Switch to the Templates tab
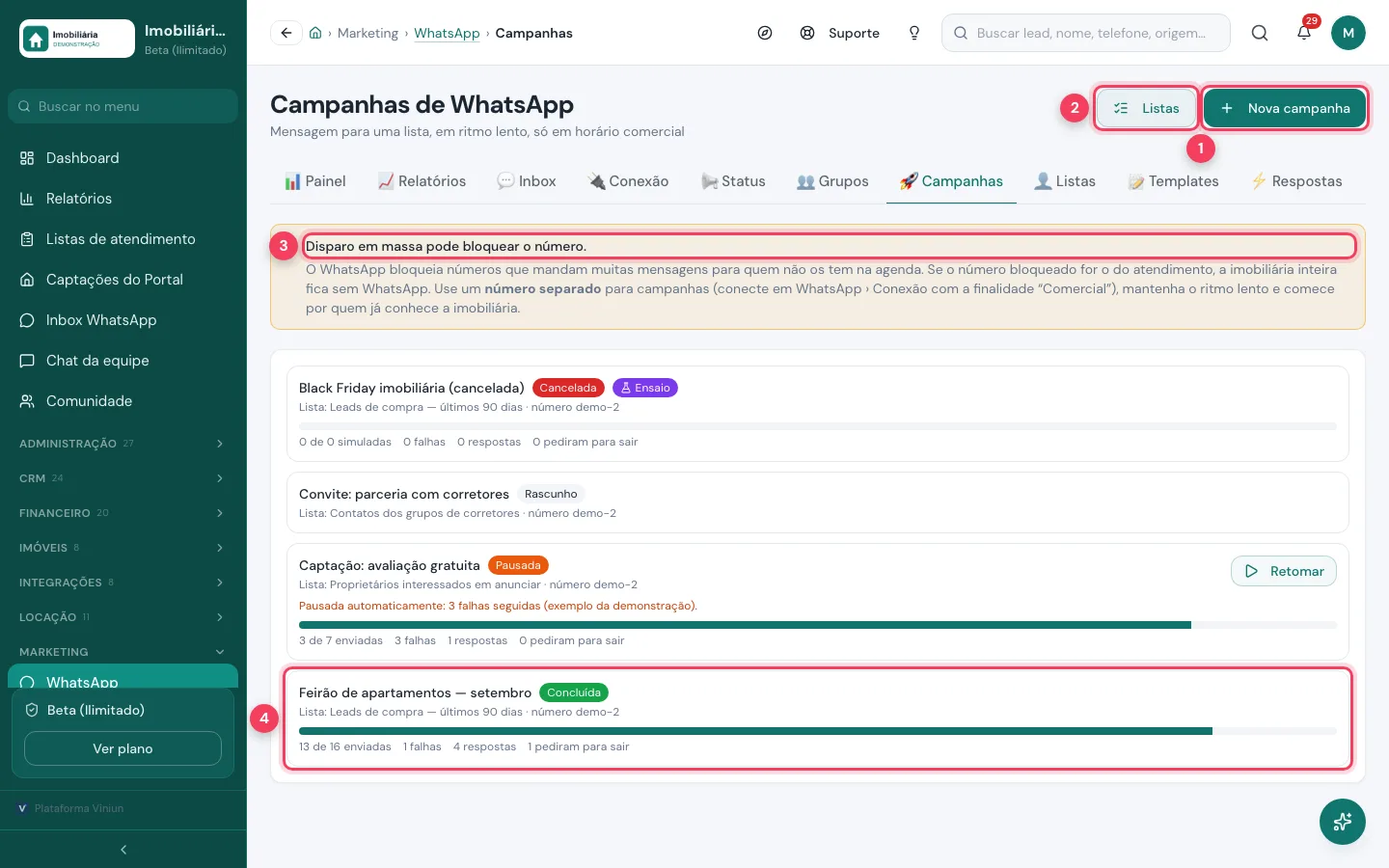The height and width of the screenshot is (868, 1389). (1173, 181)
